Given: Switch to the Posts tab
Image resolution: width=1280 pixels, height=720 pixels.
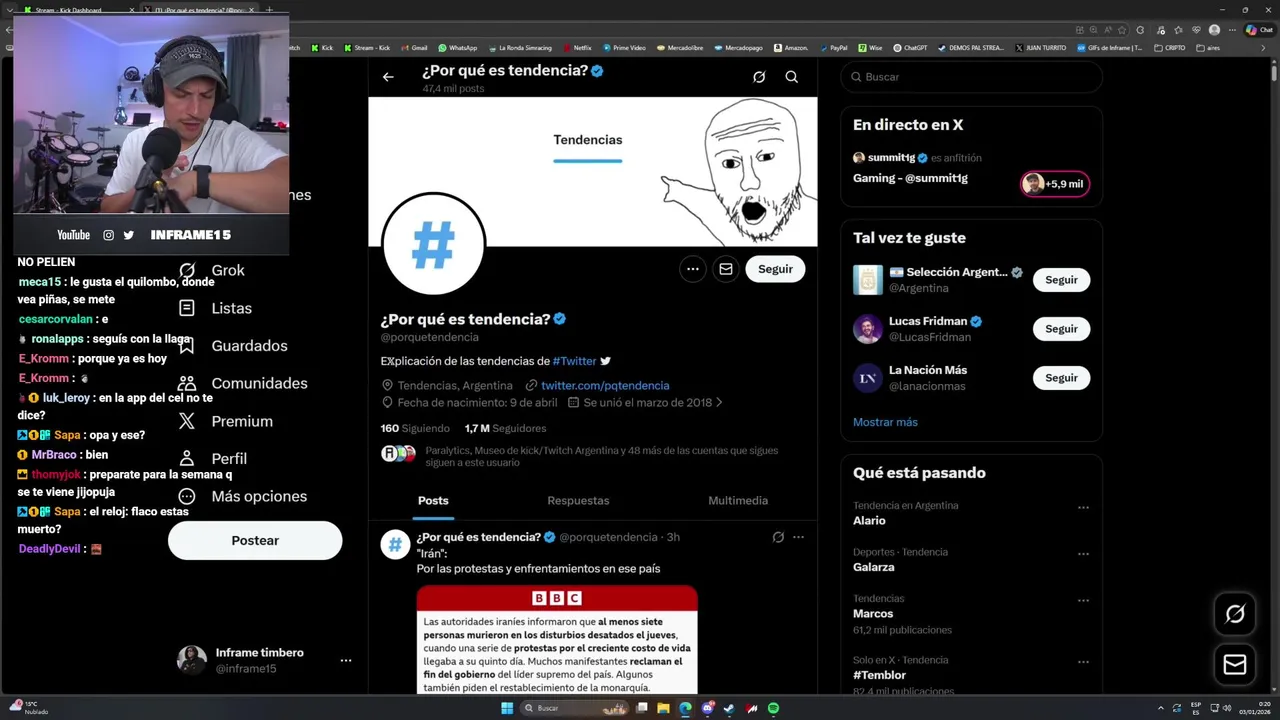Looking at the screenshot, I should (433, 500).
